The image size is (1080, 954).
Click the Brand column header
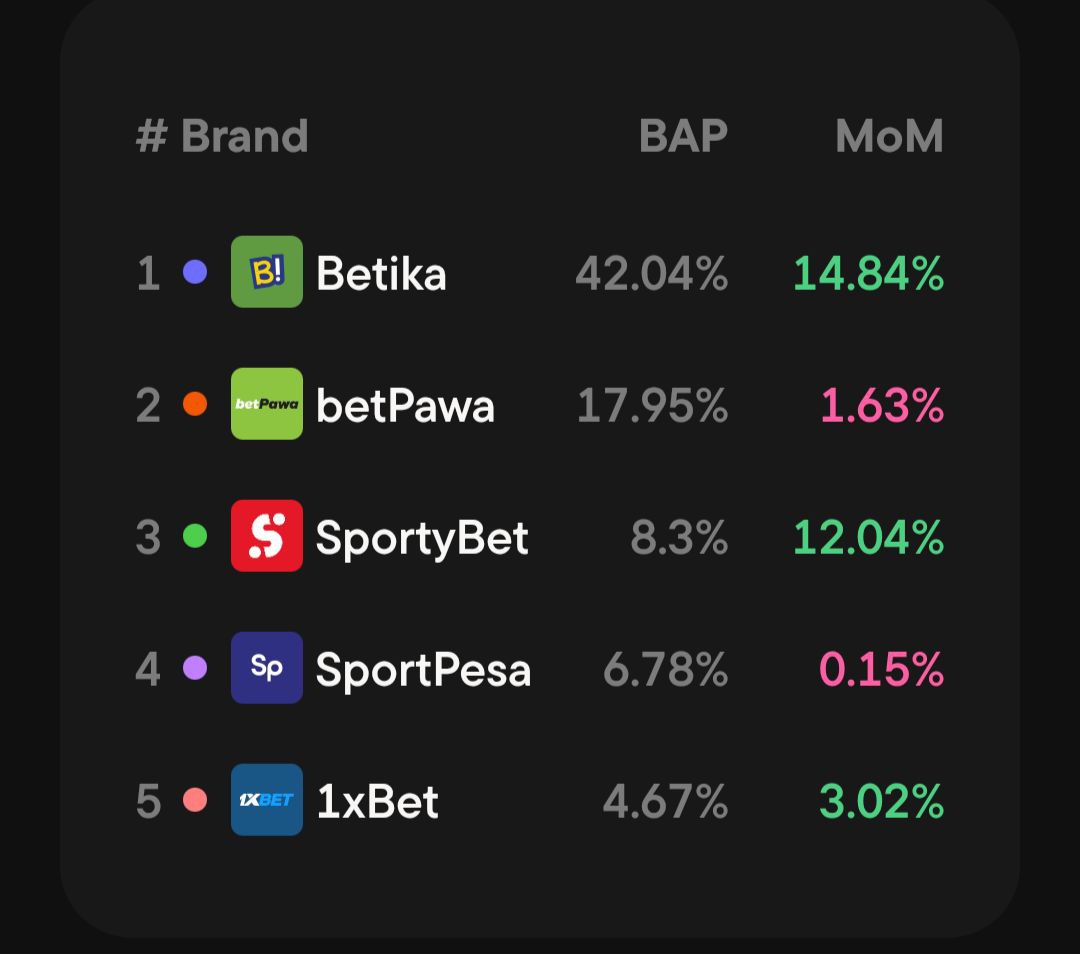(x=244, y=137)
